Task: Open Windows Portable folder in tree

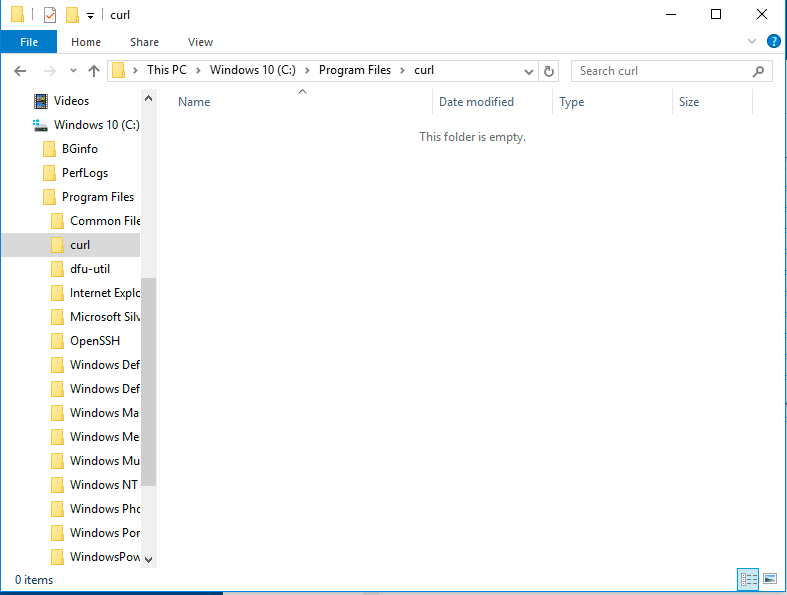Action: [x=104, y=533]
